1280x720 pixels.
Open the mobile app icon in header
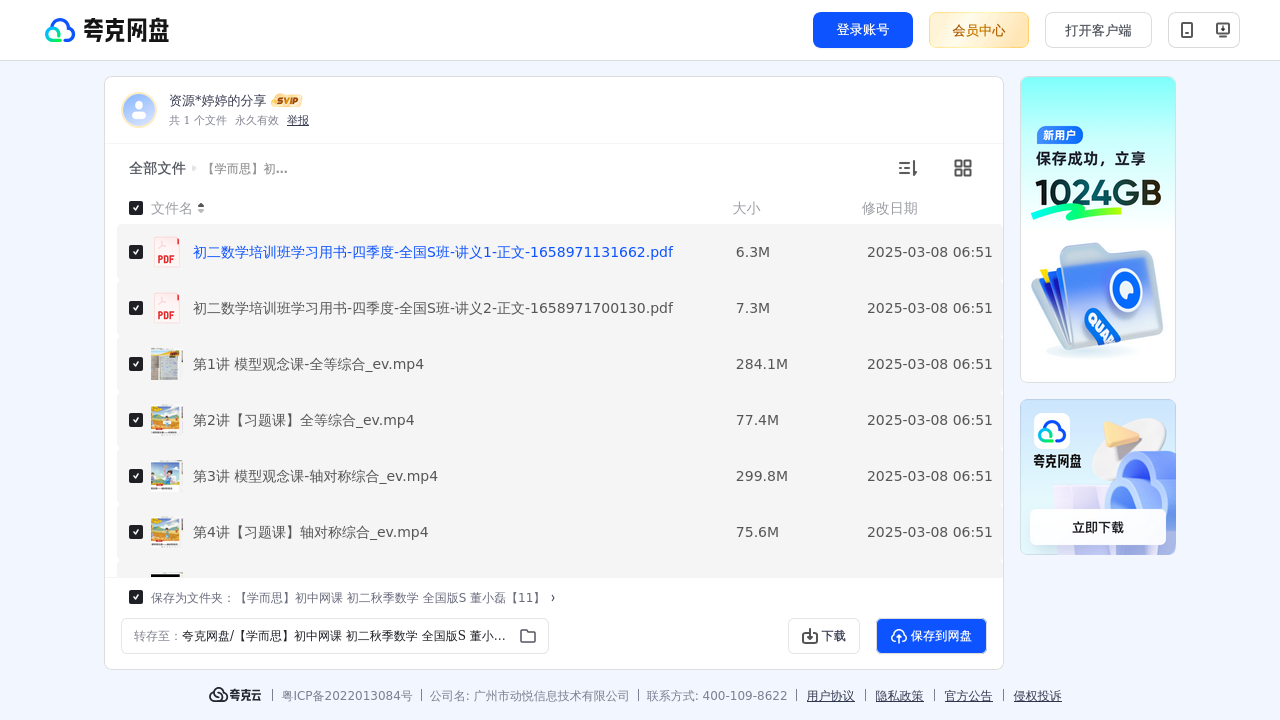pos(1187,30)
